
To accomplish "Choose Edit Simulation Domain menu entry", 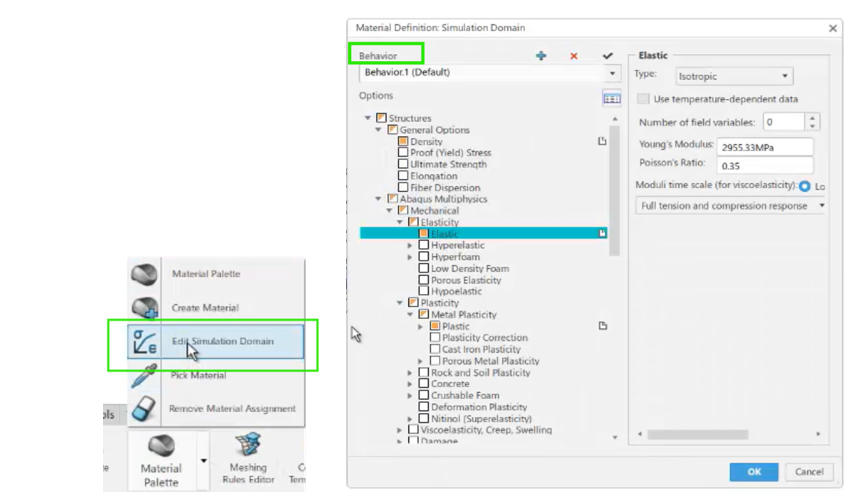I will tap(216, 342).
